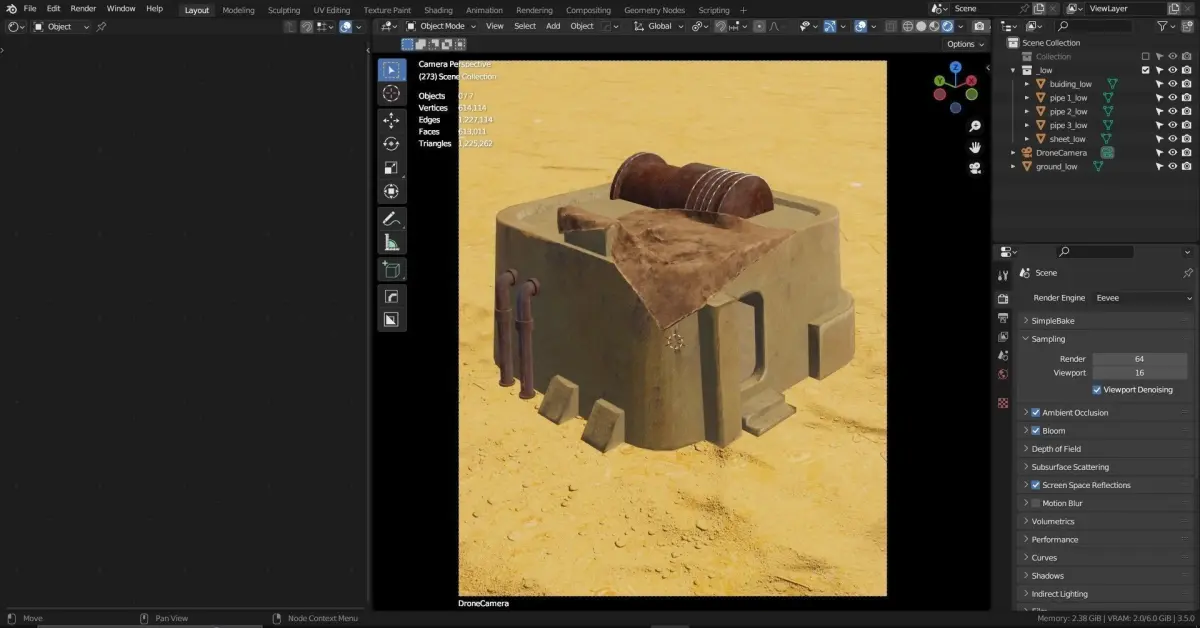Select the Add Cube tool
The image size is (1200, 628).
coord(391,270)
